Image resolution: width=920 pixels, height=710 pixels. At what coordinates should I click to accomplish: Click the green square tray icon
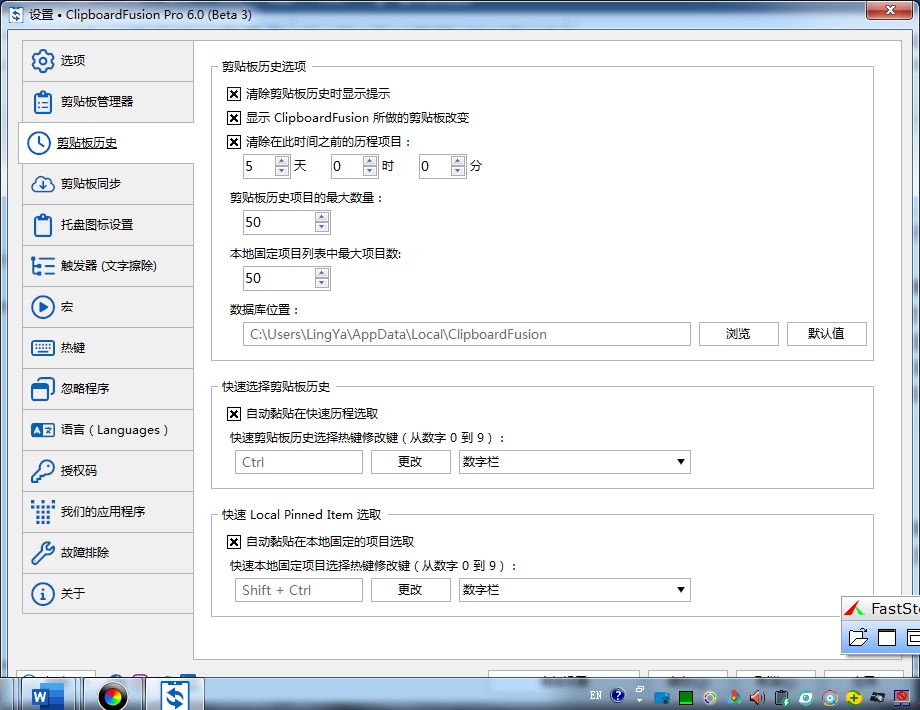click(x=685, y=698)
